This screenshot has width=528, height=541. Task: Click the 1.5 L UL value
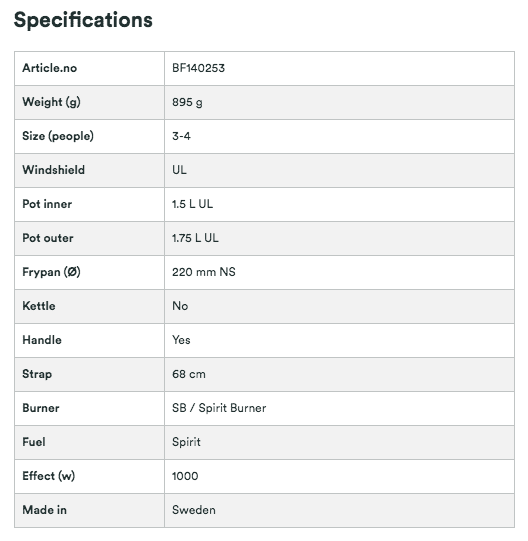[193, 204]
